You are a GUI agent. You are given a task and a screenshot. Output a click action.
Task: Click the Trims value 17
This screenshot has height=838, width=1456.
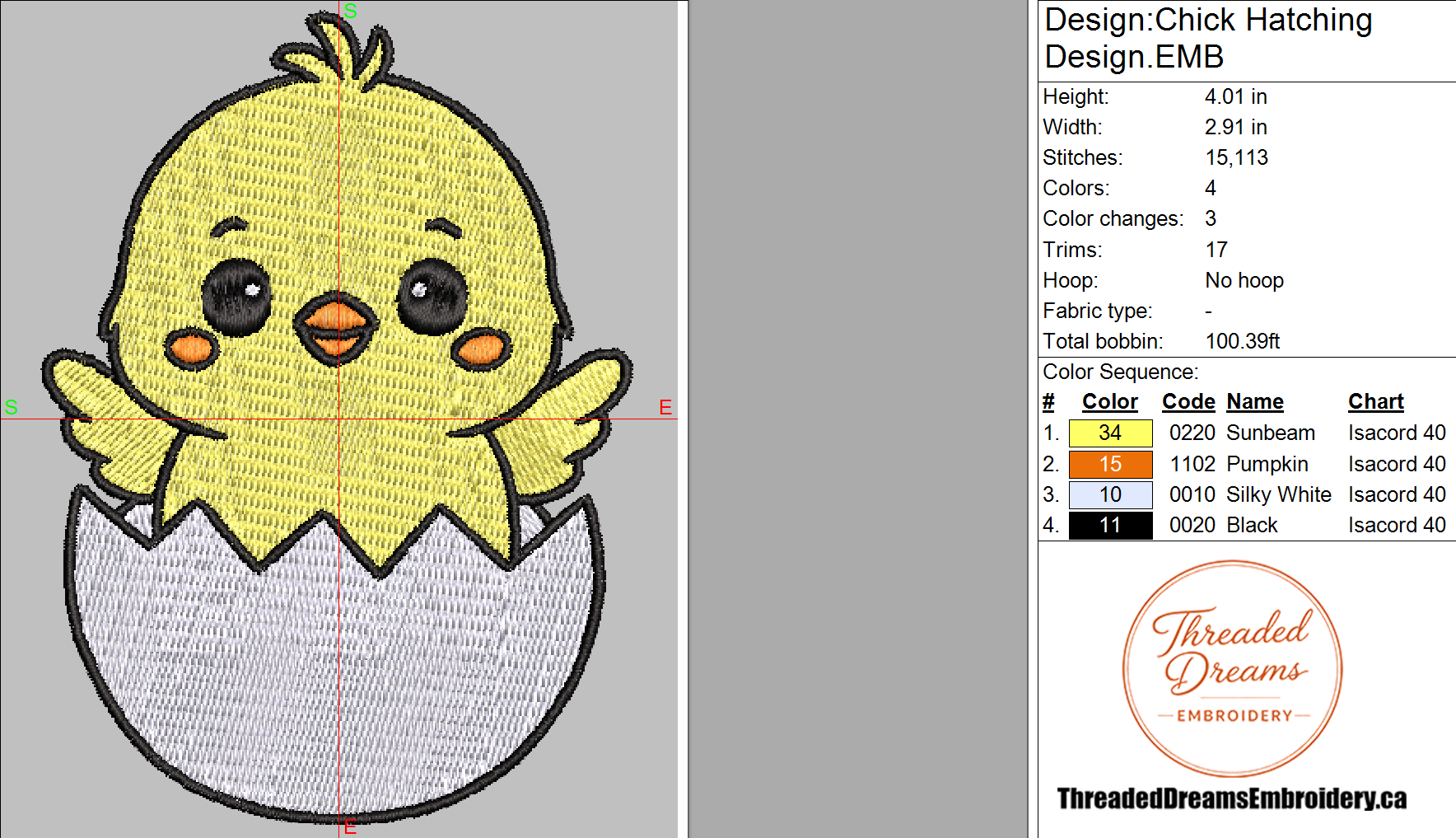click(1216, 250)
